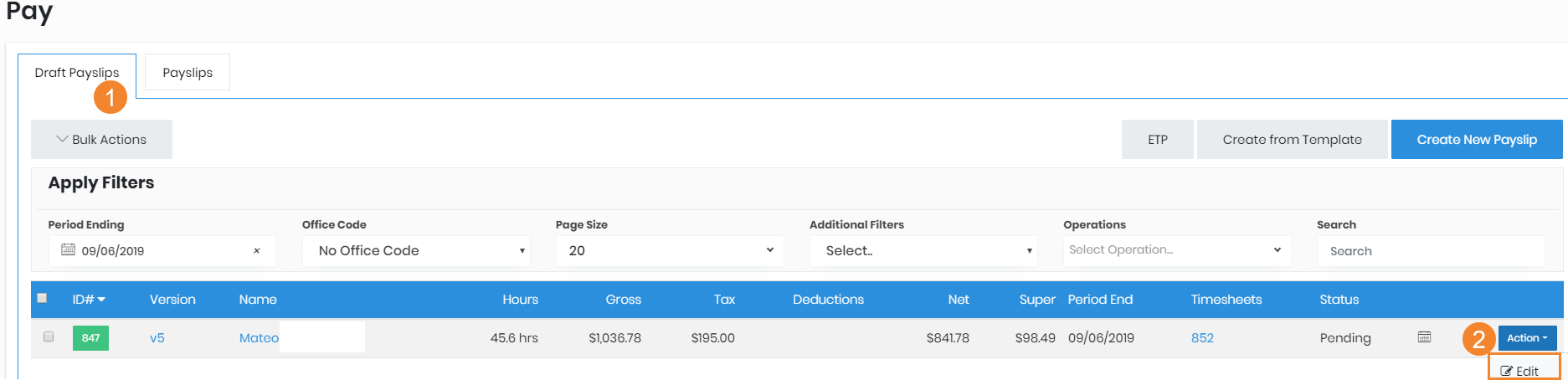This screenshot has height=380, width=1568.
Task: Open the Office Code dropdown
Action: (416, 251)
